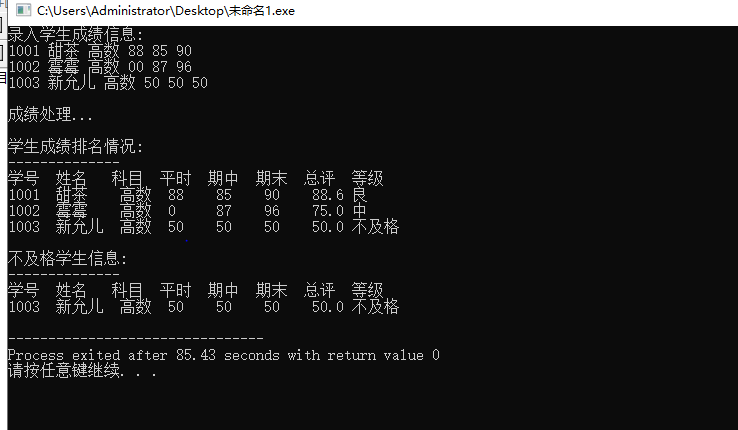Click 等级 header in the ranking table
This screenshot has height=430, width=738.
click(x=367, y=178)
